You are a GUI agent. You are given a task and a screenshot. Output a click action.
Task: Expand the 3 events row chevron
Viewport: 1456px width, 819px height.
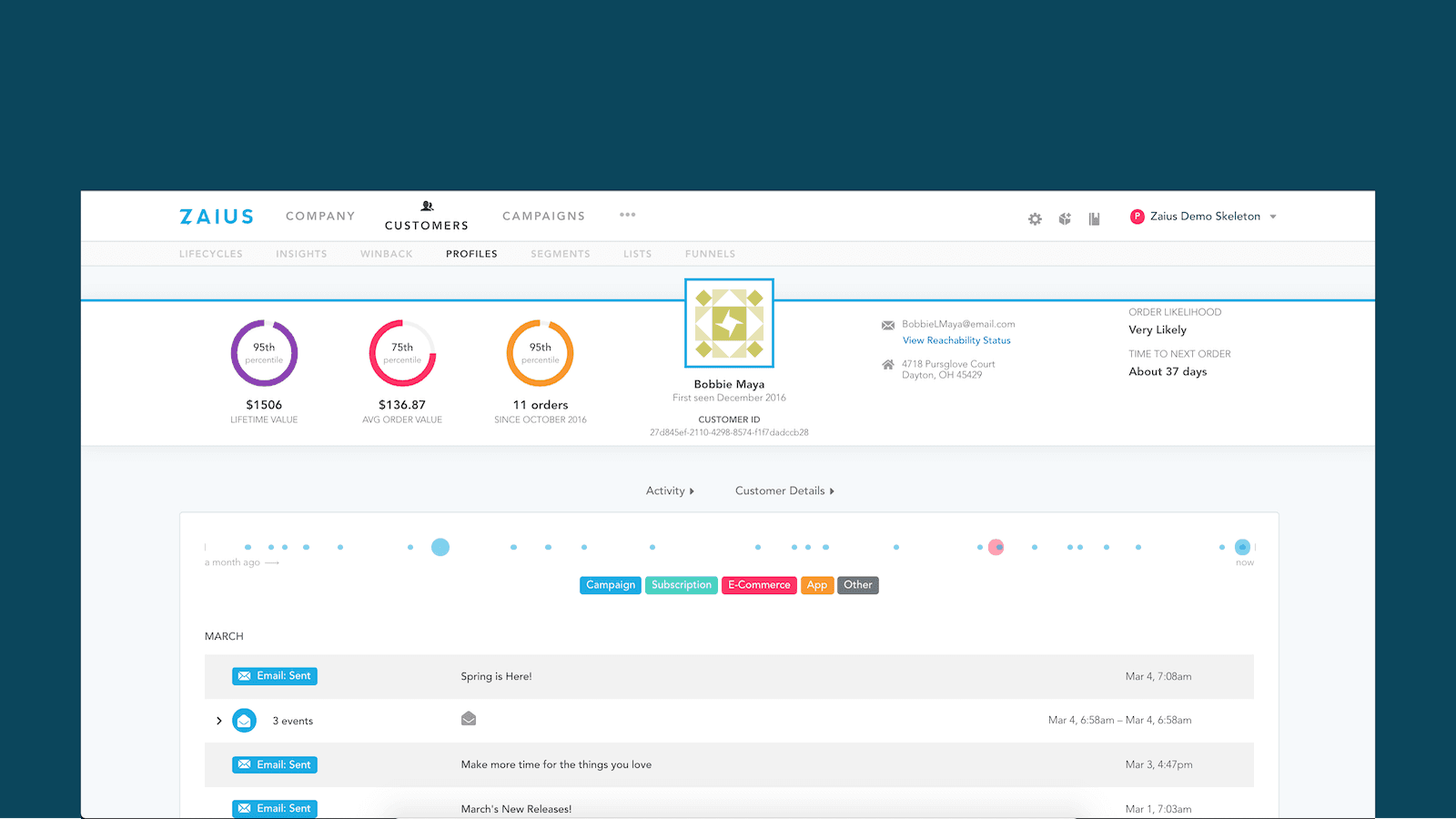click(x=218, y=720)
